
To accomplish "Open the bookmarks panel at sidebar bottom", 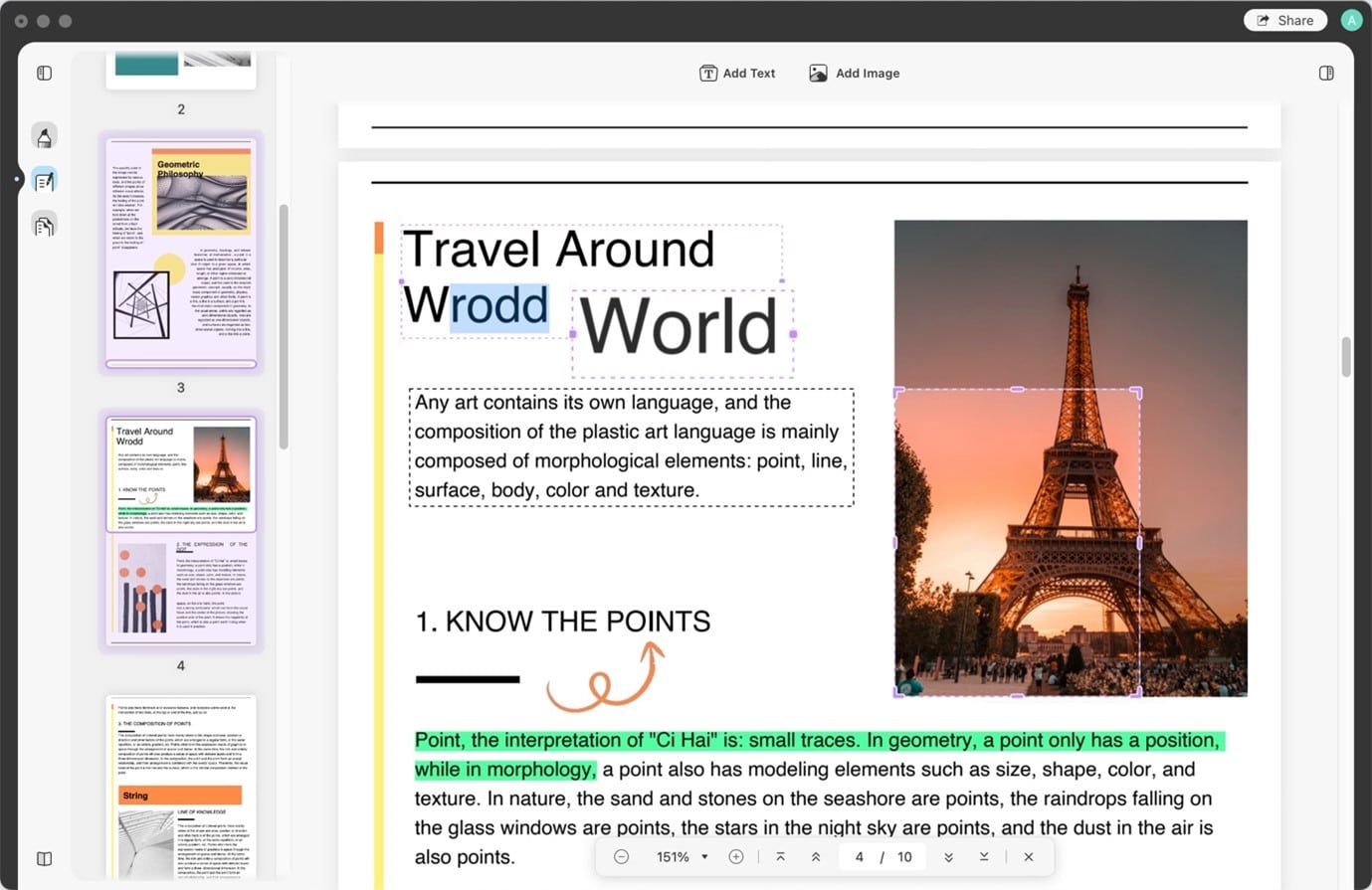I will [x=44, y=858].
